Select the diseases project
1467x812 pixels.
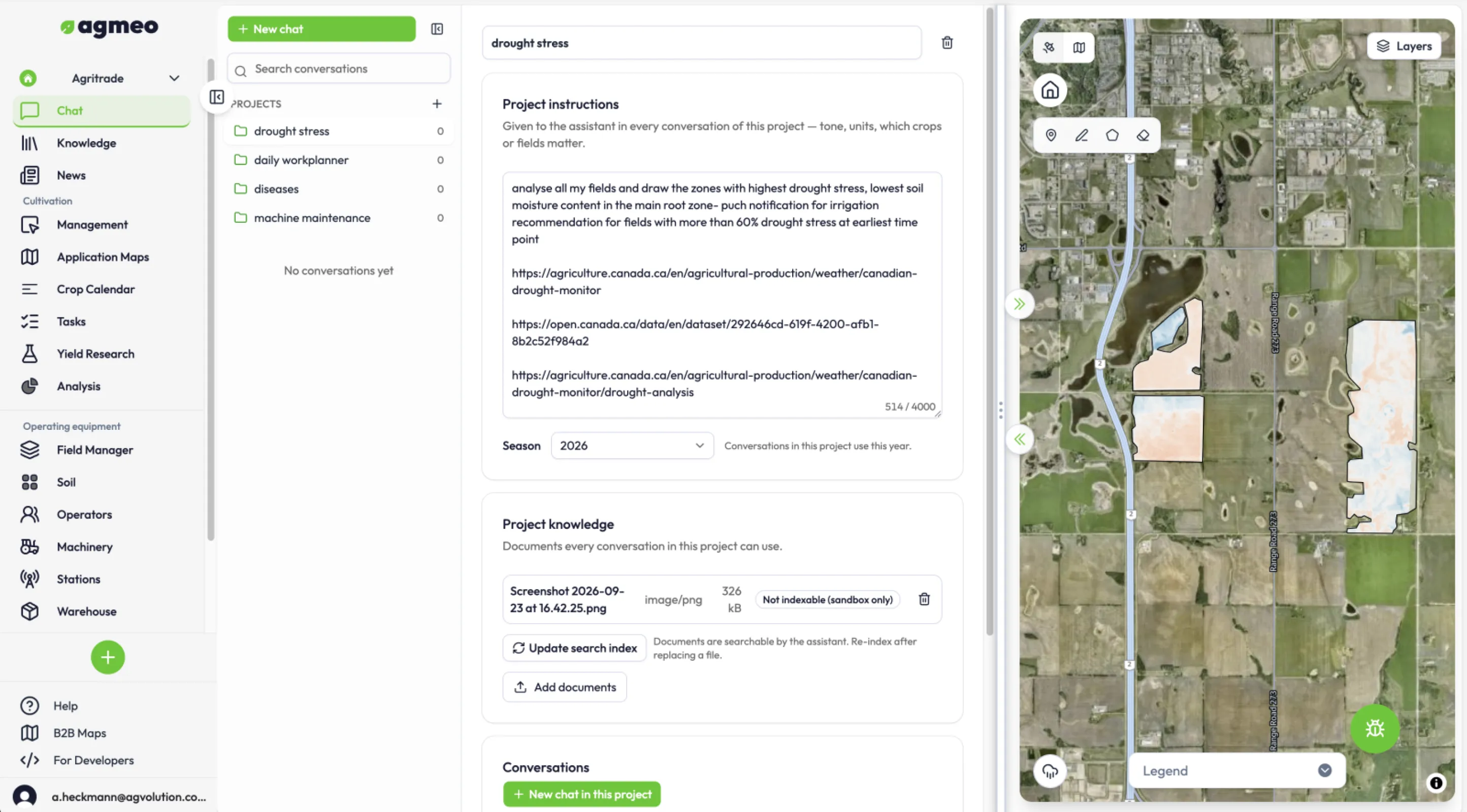tap(339, 189)
